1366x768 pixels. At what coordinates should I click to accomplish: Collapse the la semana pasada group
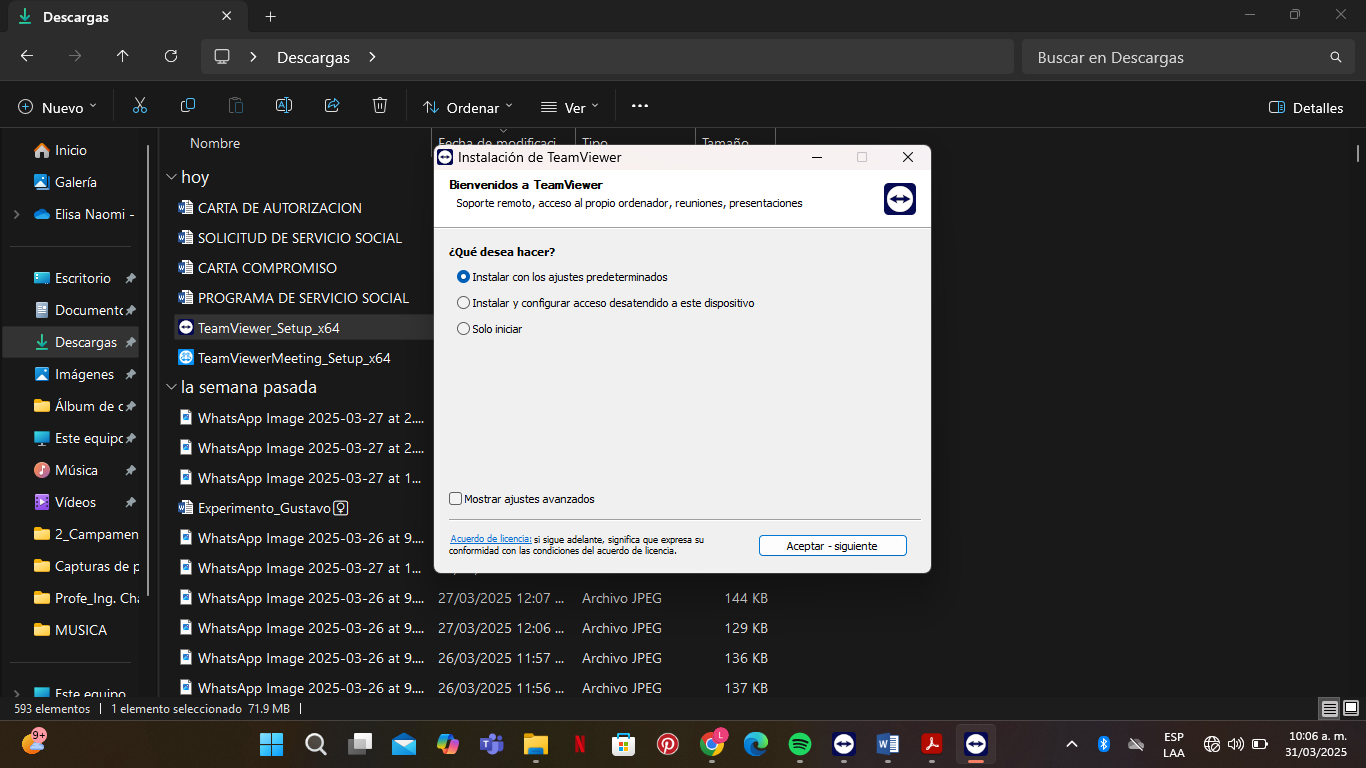click(x=171, y=388)
